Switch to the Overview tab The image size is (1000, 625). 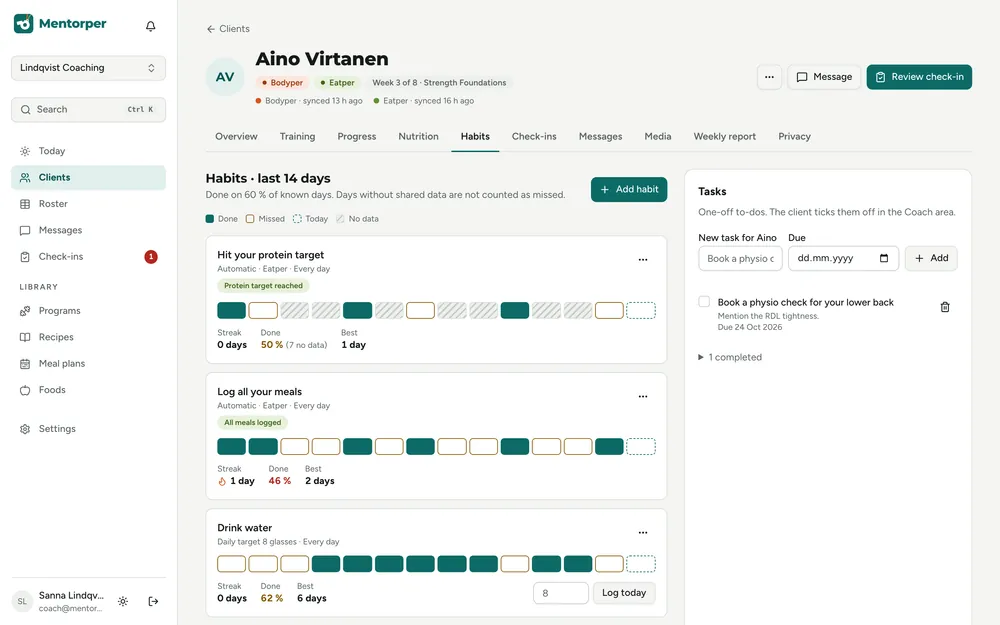coord(236,136)
